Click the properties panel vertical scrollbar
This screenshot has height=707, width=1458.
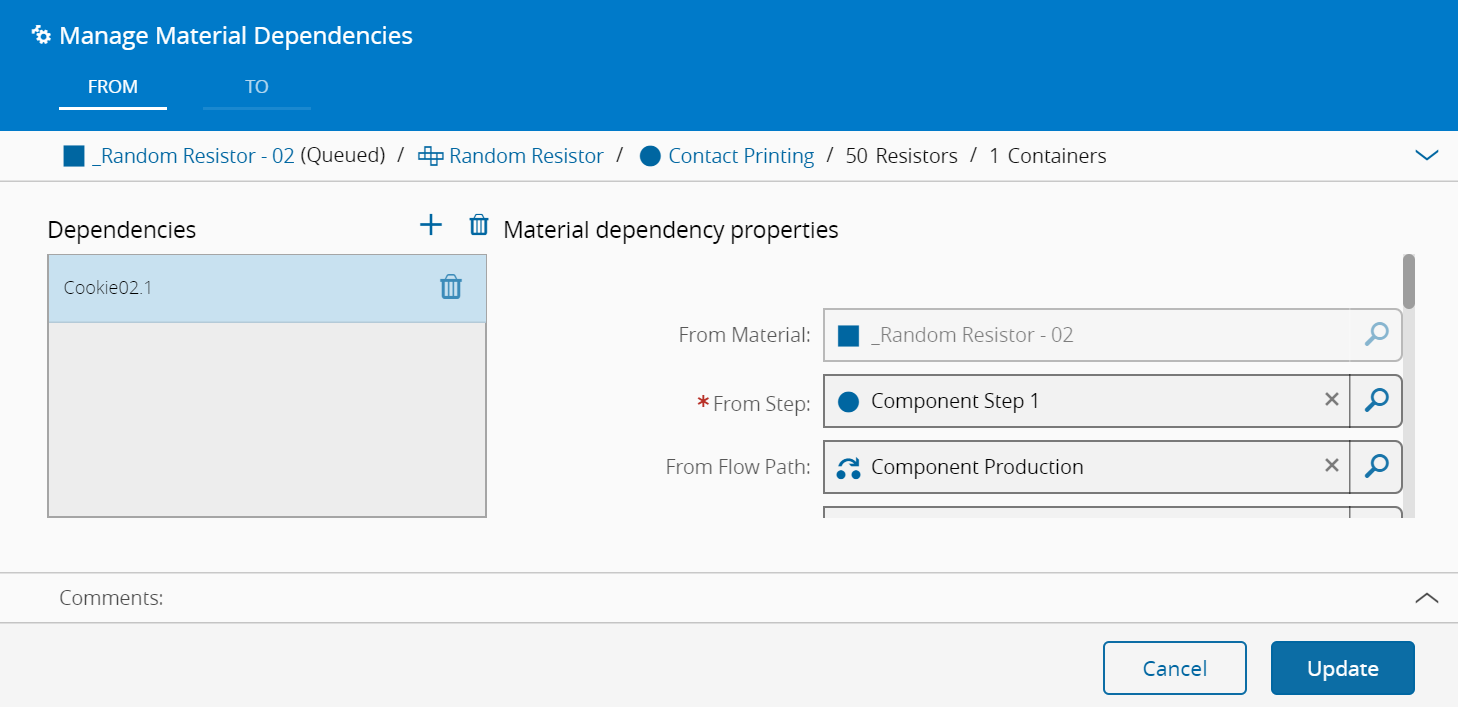[1409, 282]
